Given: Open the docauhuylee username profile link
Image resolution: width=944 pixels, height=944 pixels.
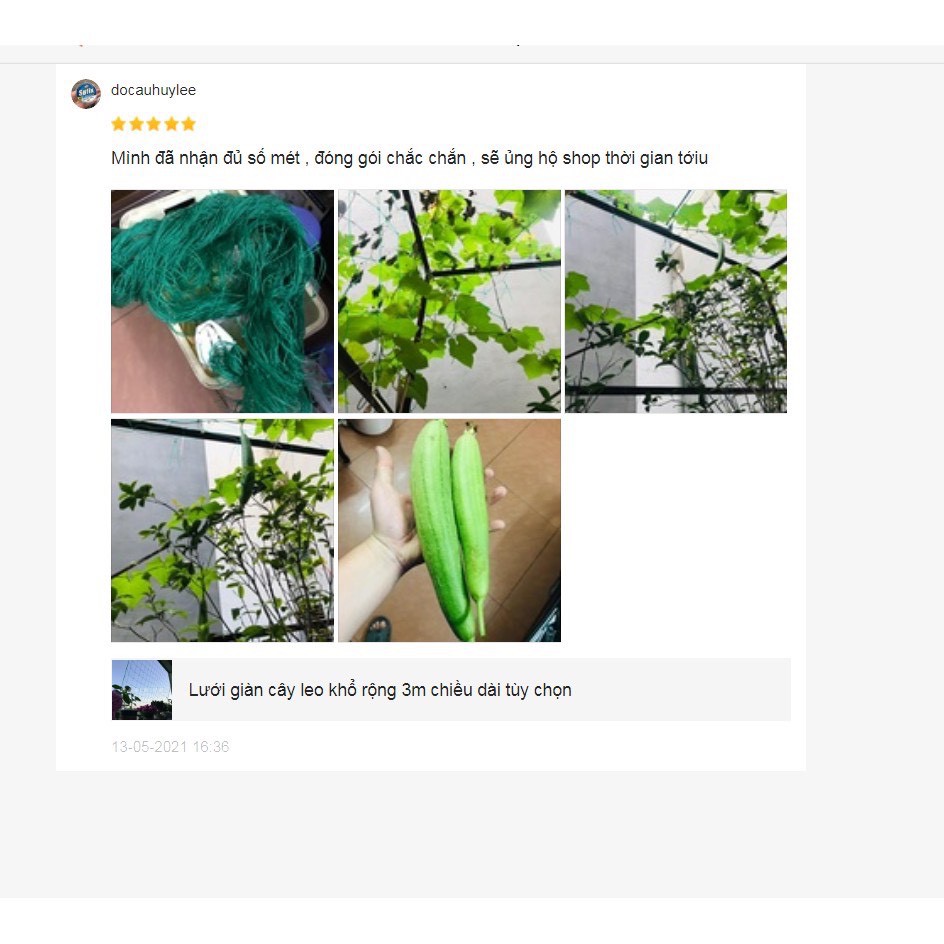Looking at the screenshot, I should pos(154,90).
